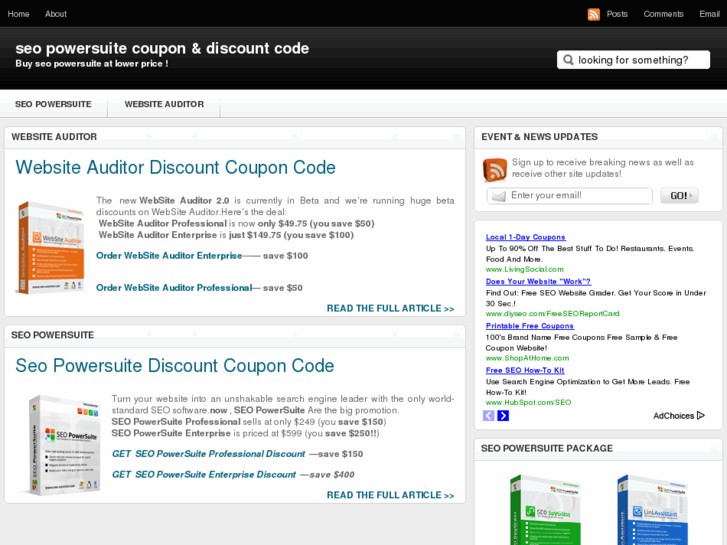Open the Email subscription link

pos(709,14)
